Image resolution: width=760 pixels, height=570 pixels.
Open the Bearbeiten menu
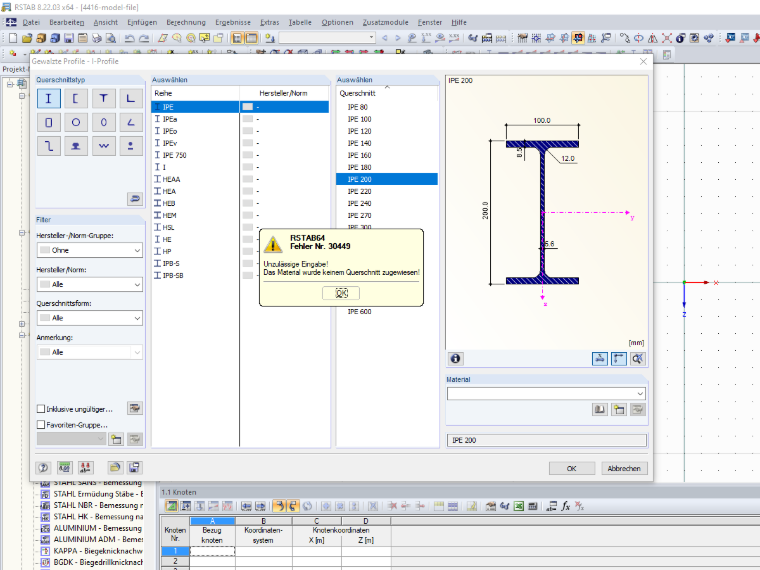click(x=66, y=22)
